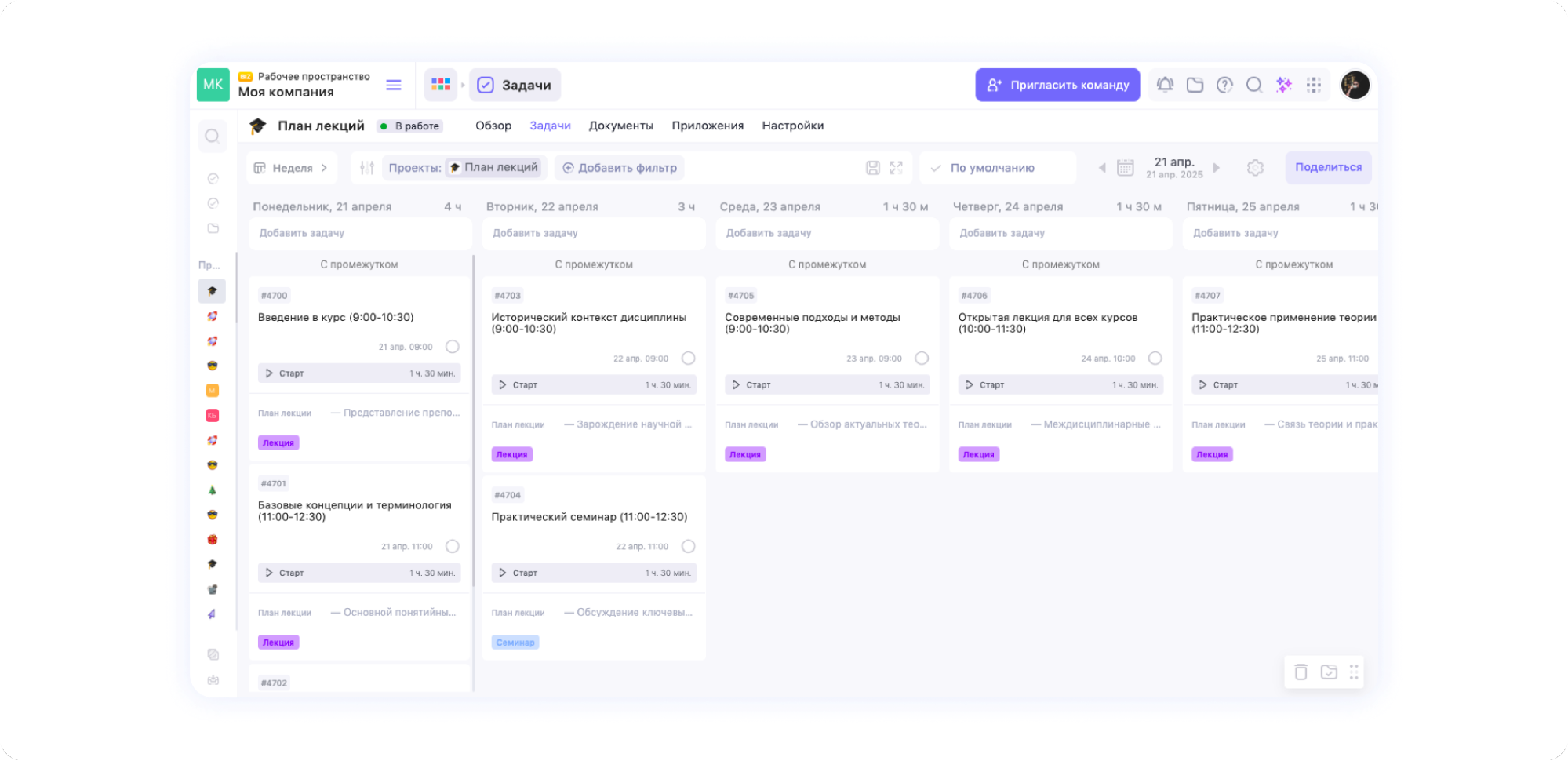The height and width of the screenshot is (761, 1568).
Task: Complete the Практический семинар task circle
Action: tap(689, 547)
